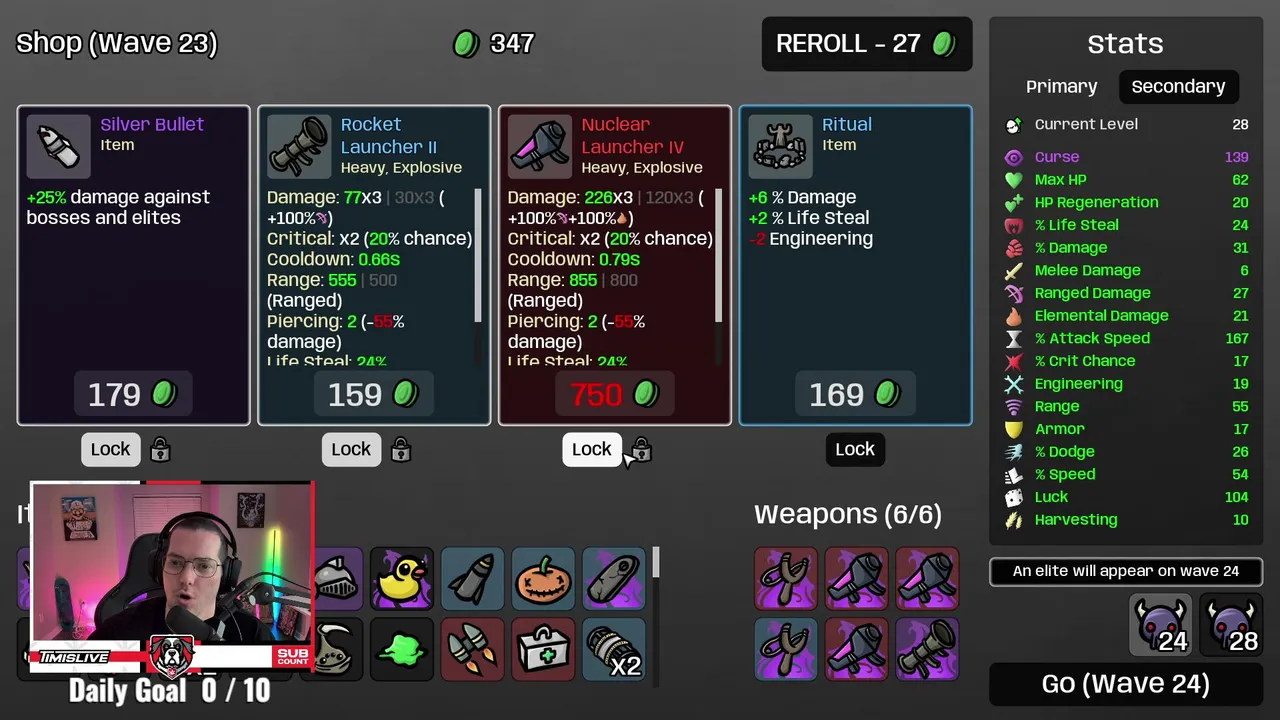Click the wave 24 elite skull icon
Viewport: 1280px width, 720px height.
(1160, 624)
